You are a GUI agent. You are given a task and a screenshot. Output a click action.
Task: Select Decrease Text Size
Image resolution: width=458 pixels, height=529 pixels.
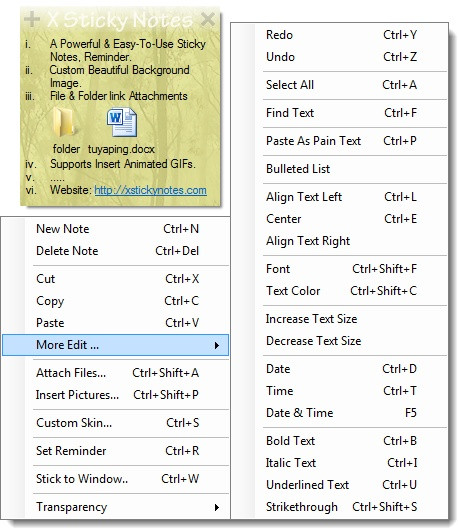click(x=339, y=341)
